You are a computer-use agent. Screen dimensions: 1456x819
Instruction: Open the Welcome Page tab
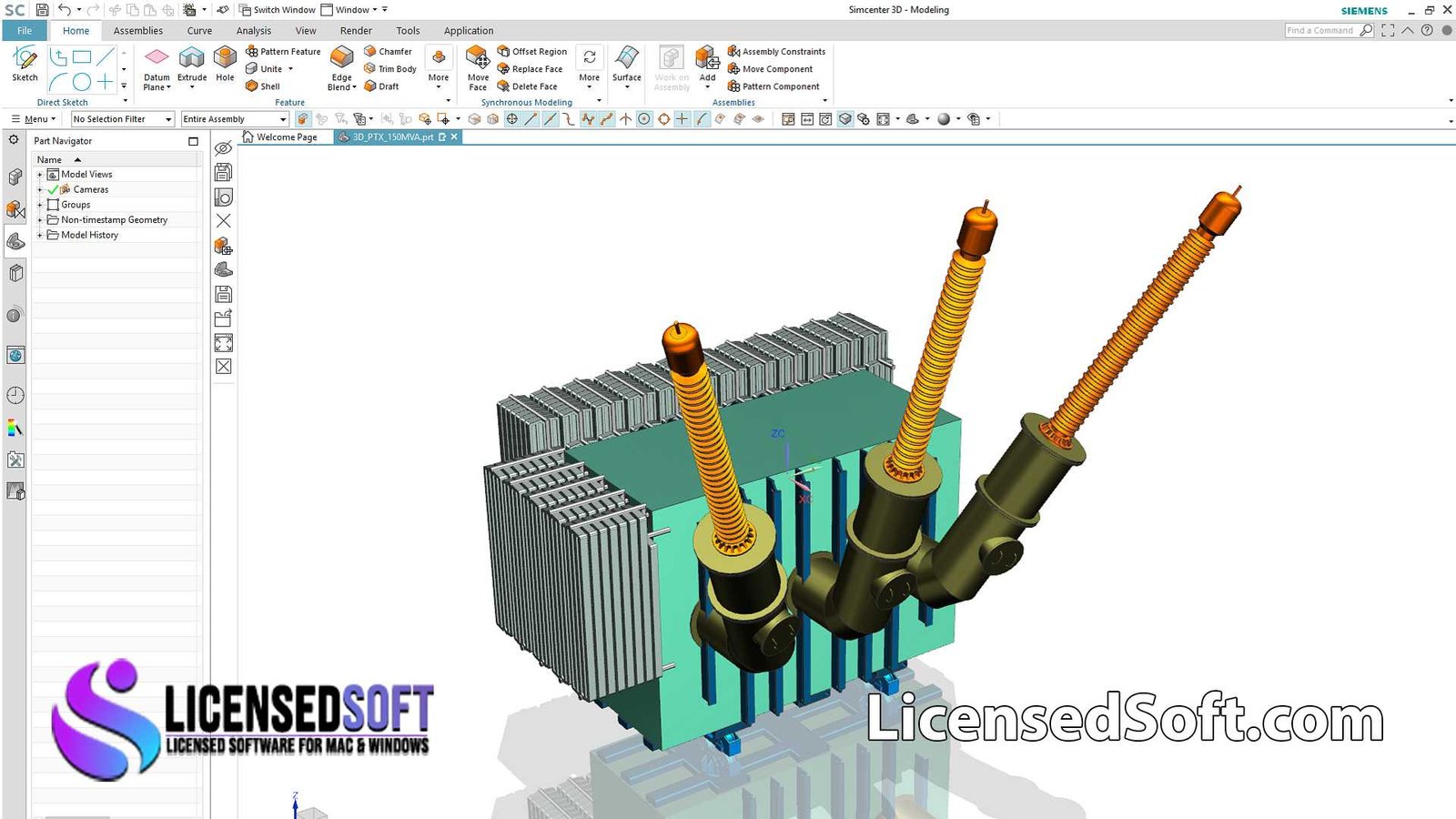tap(280, 136)
